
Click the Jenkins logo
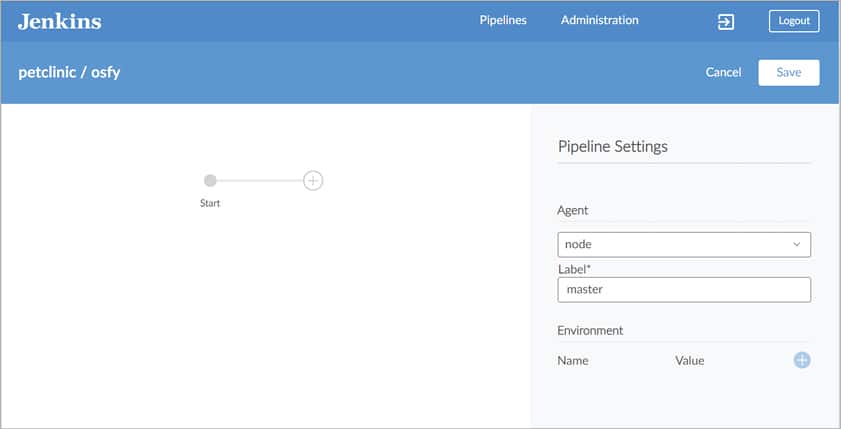tap(59, 21)
